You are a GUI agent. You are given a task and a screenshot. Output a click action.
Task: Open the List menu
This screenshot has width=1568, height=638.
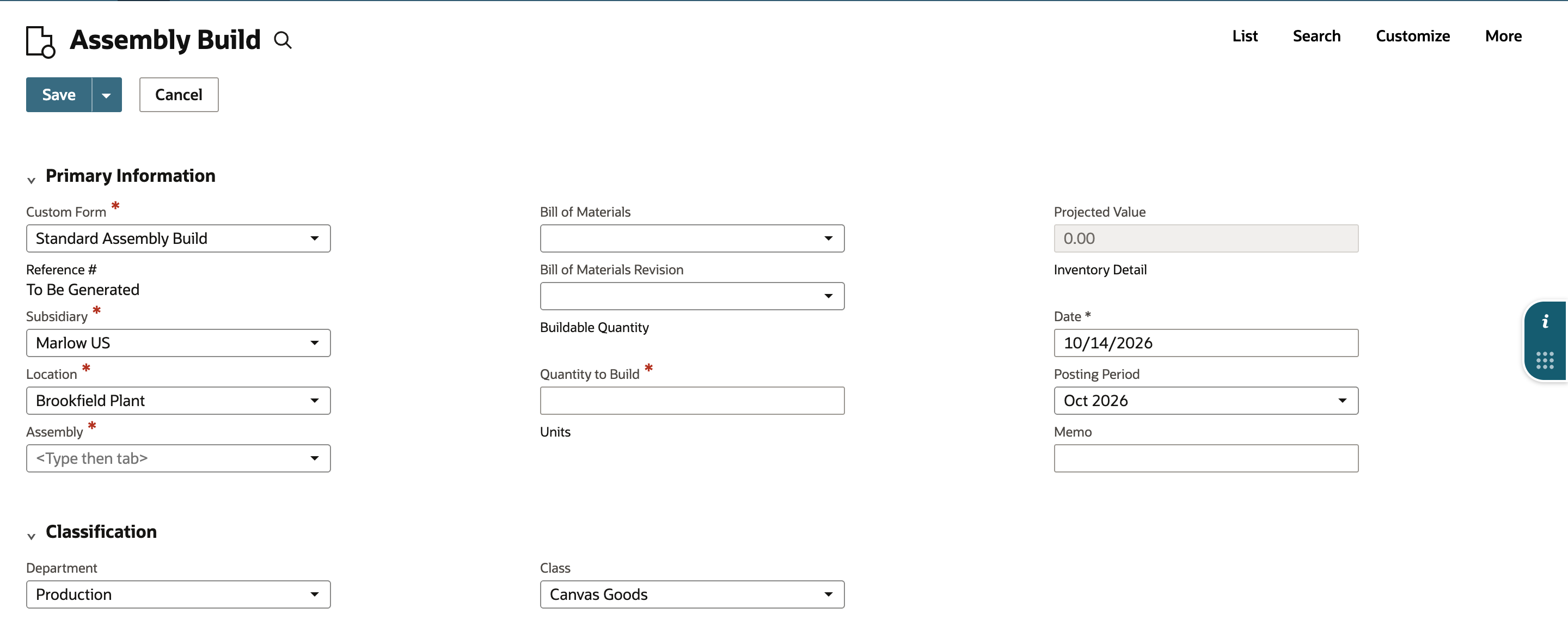(1245, 36)
